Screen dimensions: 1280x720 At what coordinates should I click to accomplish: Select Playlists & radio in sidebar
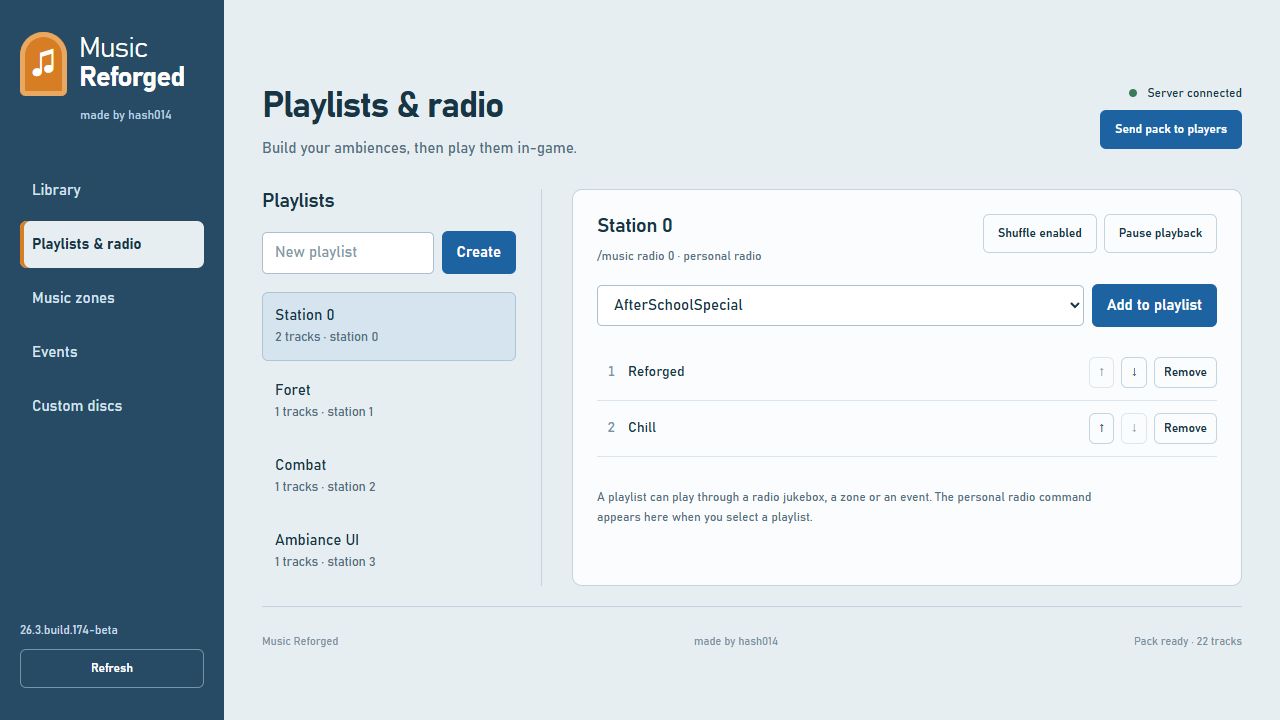(112, 244)
